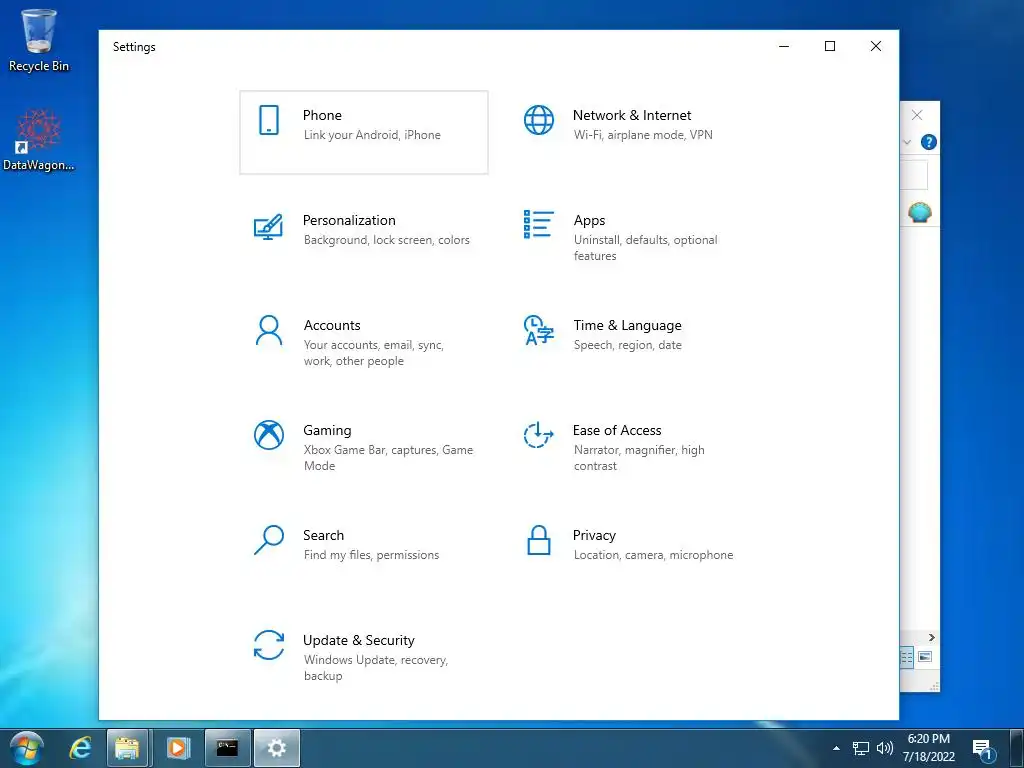The width and height of the screenshot is (1024, 768).
Task: Open Update & Security sync-arrows icon
Action: pyautogui.click(x=268, y=645)
